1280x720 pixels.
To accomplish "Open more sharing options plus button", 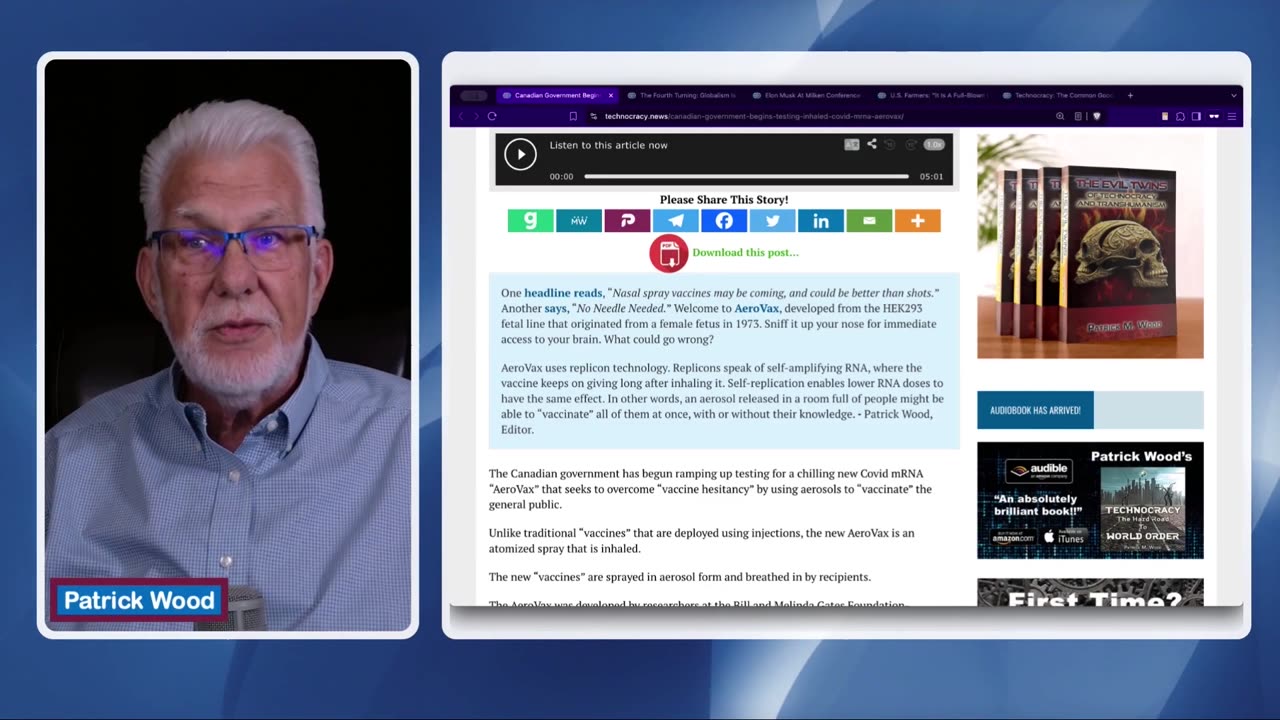I will point(918,221).
